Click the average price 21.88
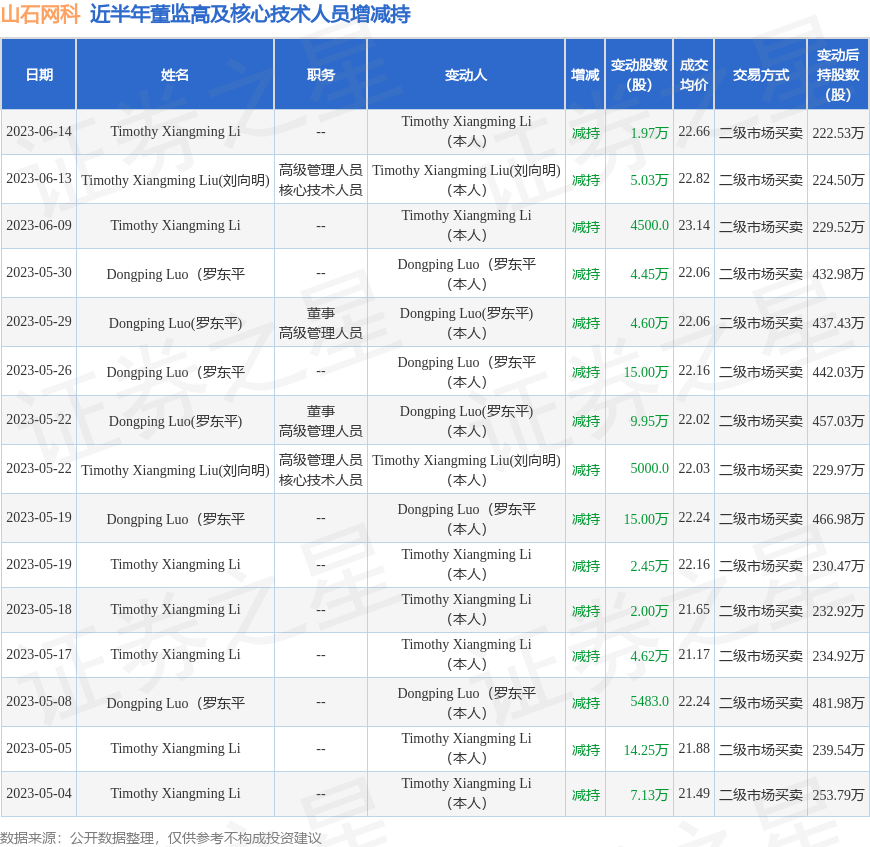870x847 pixels. pyautogui.click(x=694, y=749)
